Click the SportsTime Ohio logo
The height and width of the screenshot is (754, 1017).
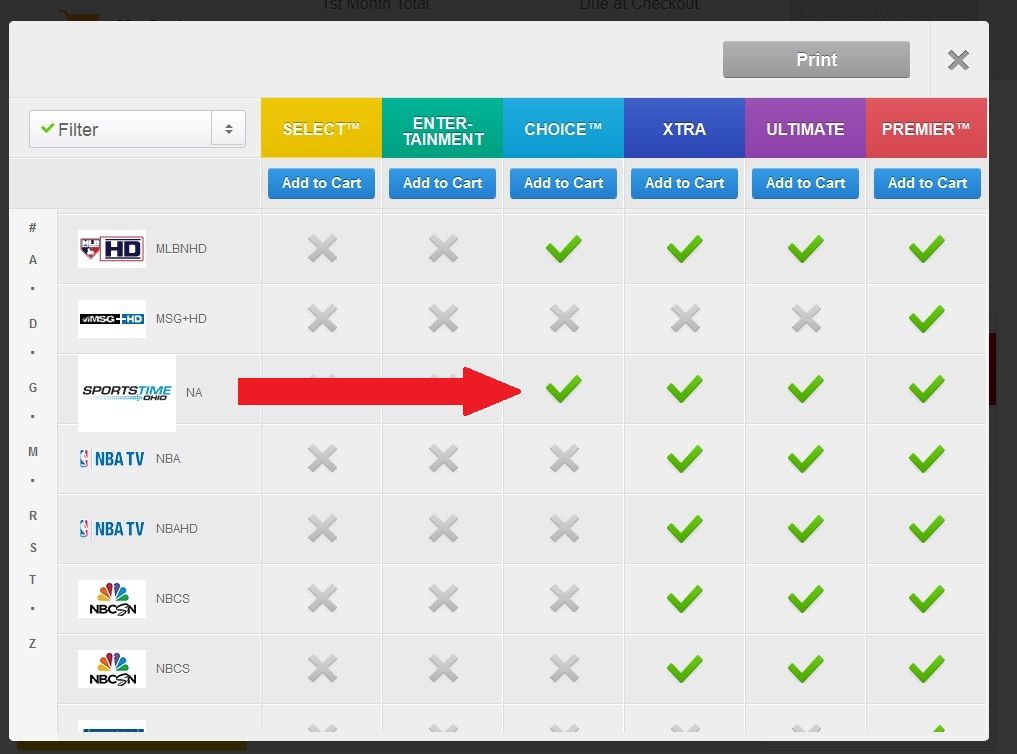pyautogui.click(x=127, y=392)
